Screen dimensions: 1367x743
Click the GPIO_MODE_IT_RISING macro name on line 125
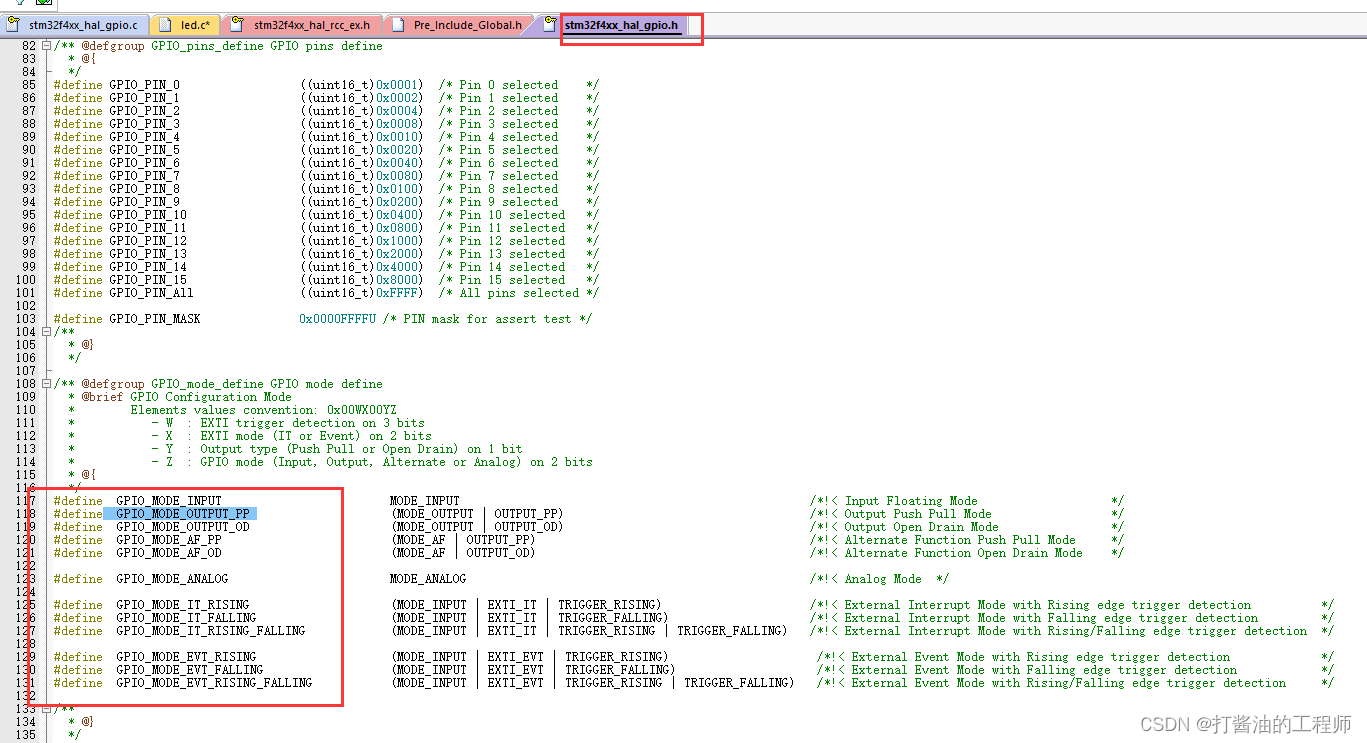coord(183,605)
